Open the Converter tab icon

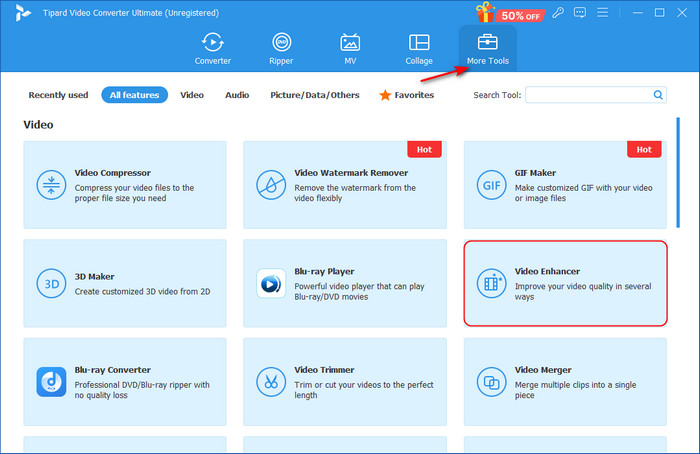coord(212,42)
